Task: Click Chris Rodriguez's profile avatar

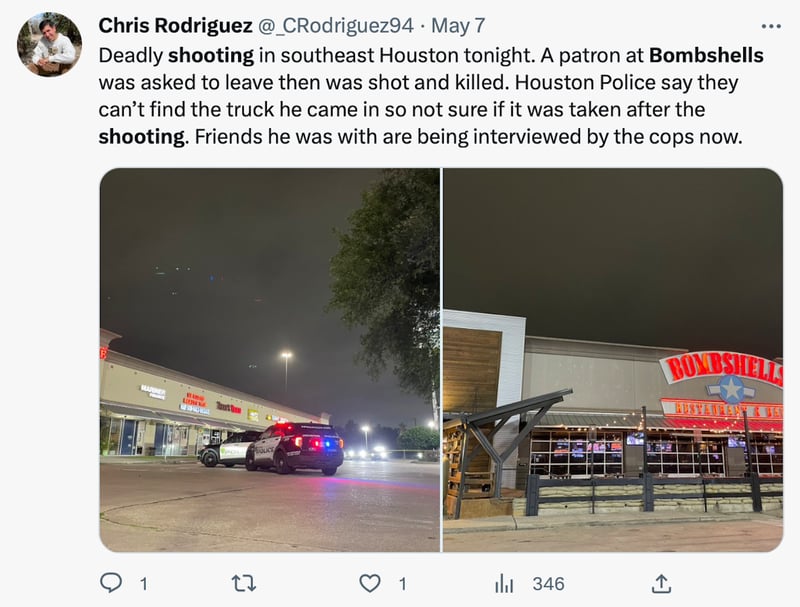Action: 49,44
